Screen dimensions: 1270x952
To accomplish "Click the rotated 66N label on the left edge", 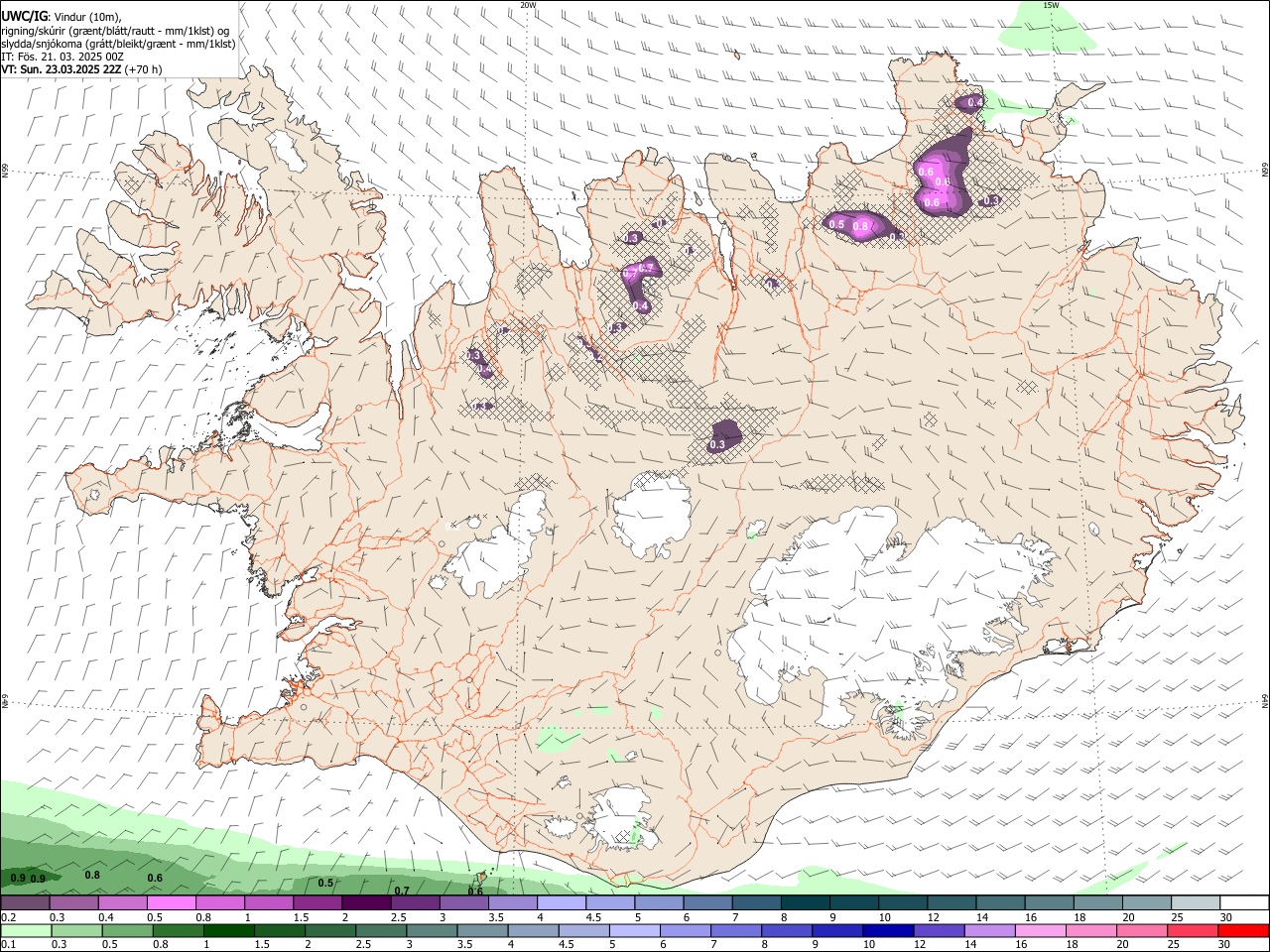I will click(x=5, y=171).
